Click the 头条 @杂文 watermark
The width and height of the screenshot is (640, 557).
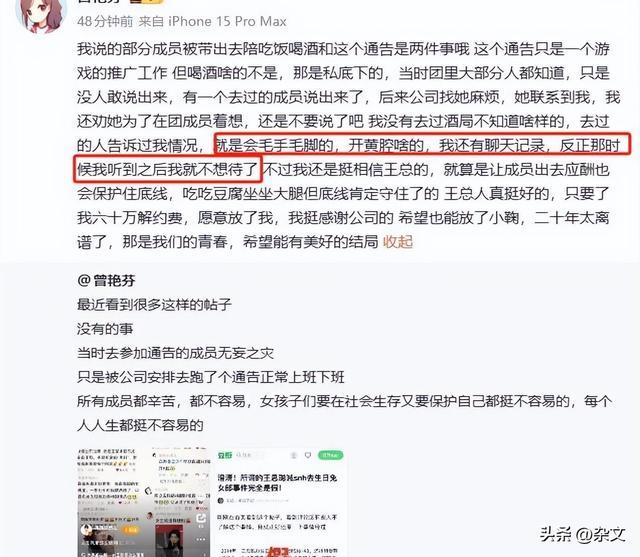(x=582, y=535)
